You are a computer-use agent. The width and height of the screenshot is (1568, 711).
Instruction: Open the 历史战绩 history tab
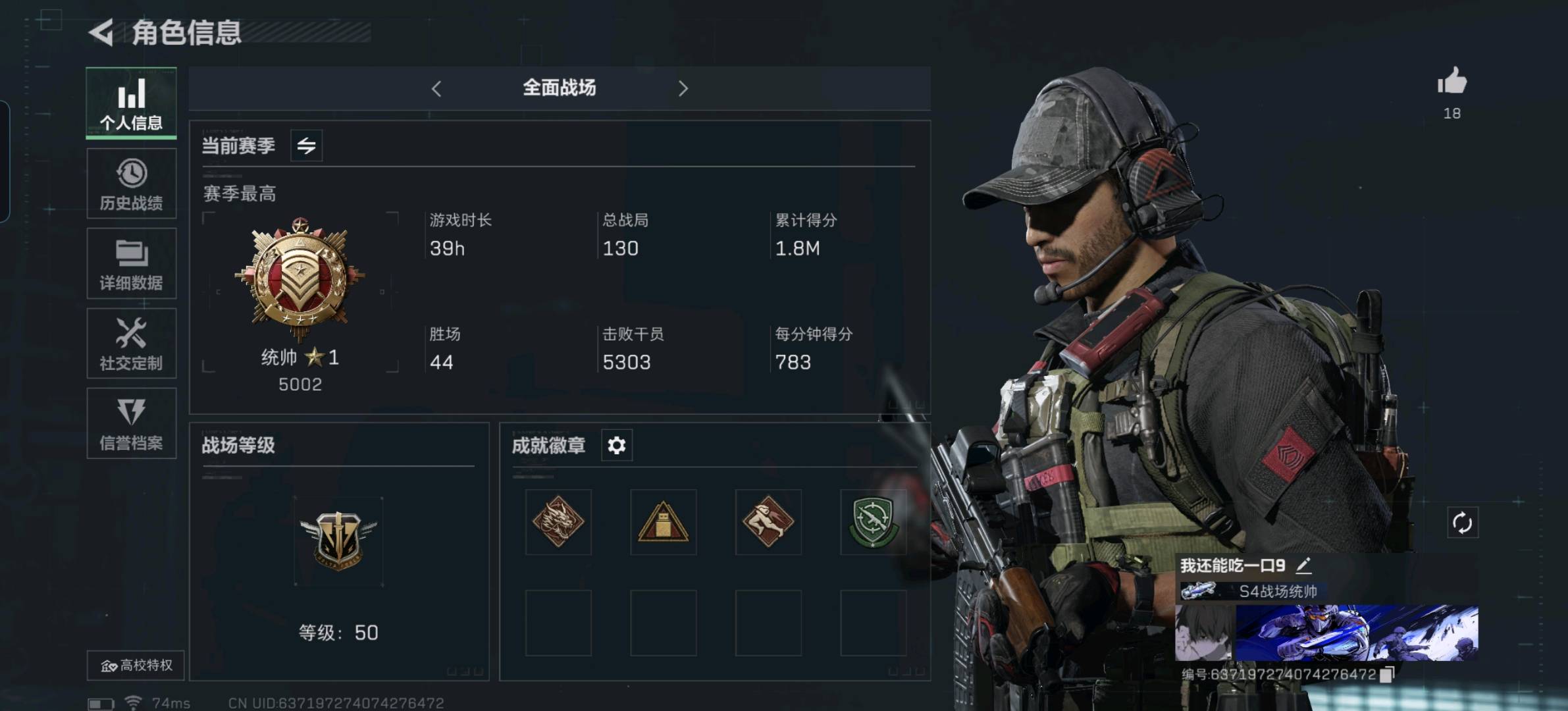point(132,184)
